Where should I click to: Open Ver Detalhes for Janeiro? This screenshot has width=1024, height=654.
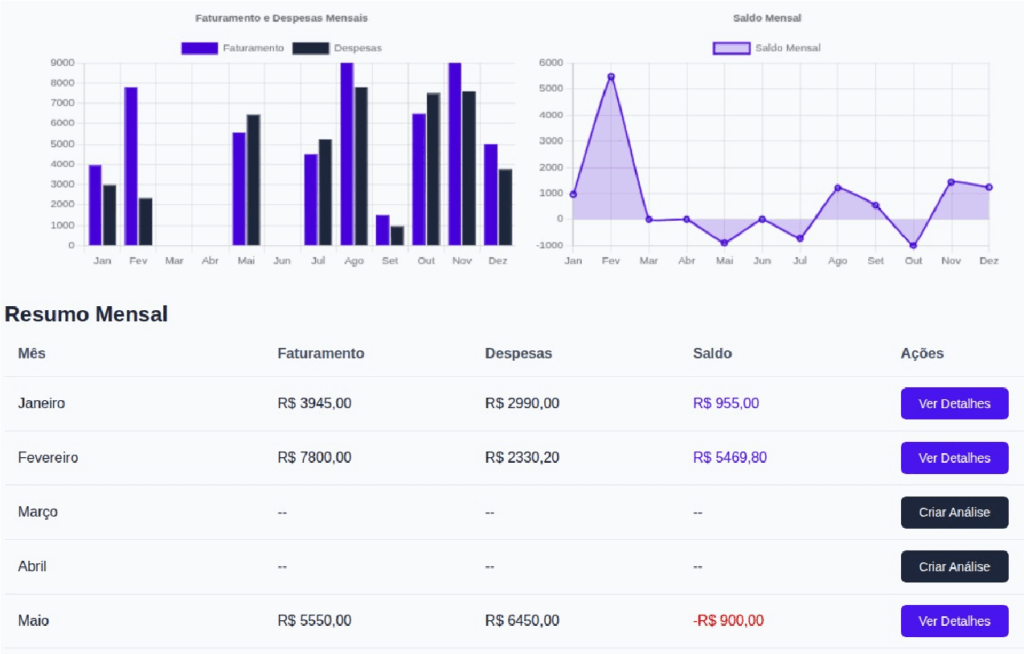(954, 404)
